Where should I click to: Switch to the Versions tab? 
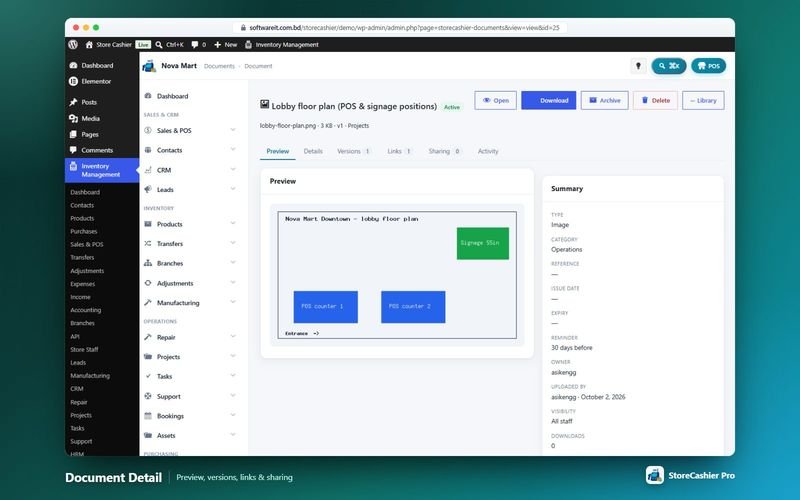353,151
